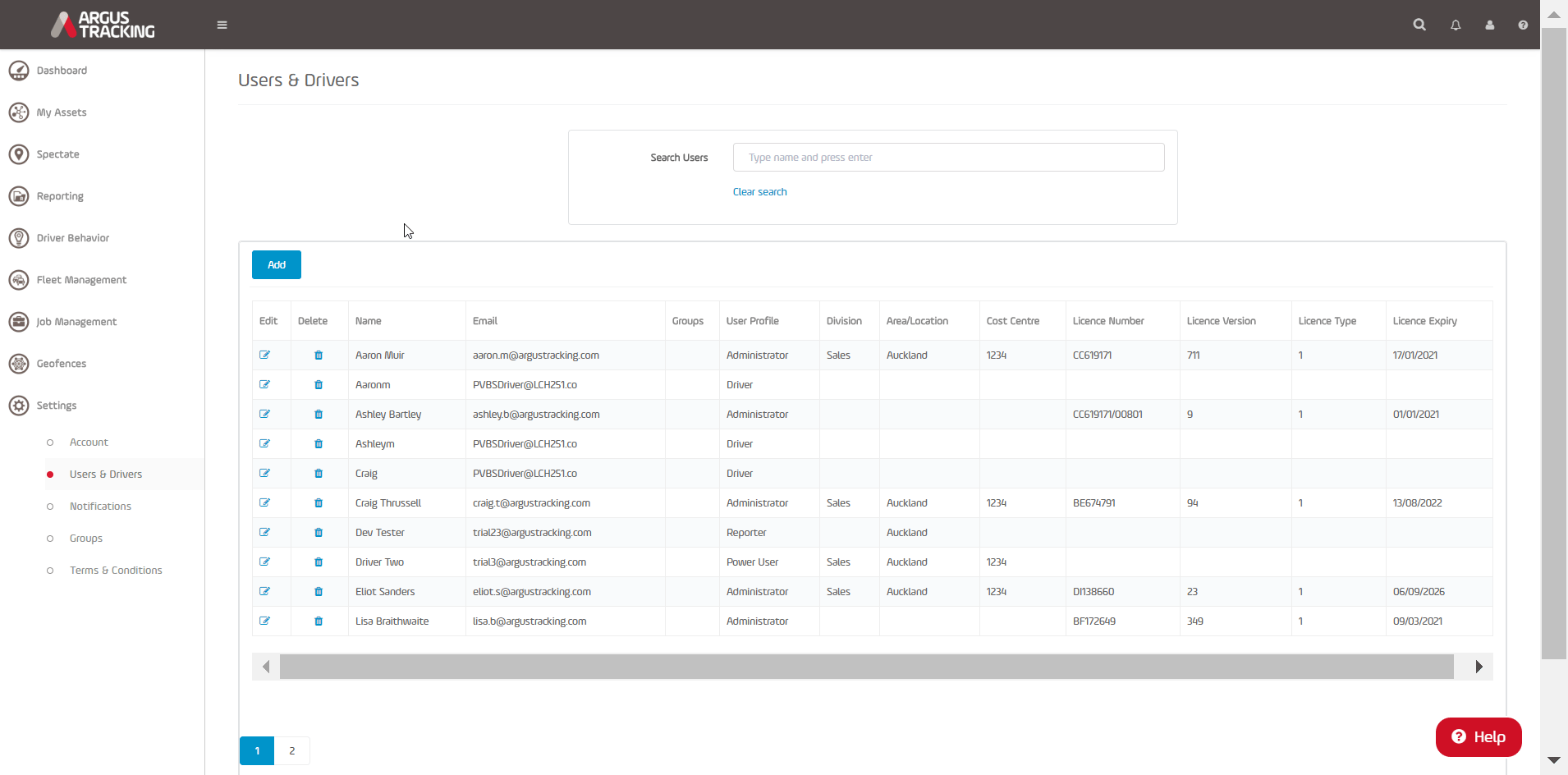This screenshot has height=775, width=1568.
Task: Click table scrollbar right arrow
Action: [x=1479, y=667]
